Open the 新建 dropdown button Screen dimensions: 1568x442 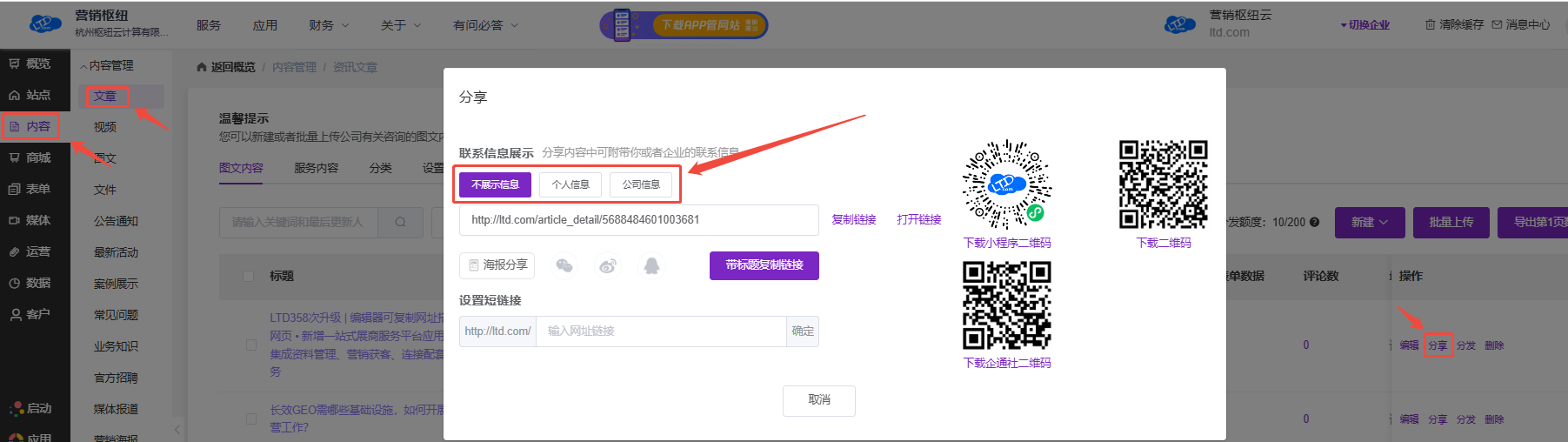pos(1369,223)
